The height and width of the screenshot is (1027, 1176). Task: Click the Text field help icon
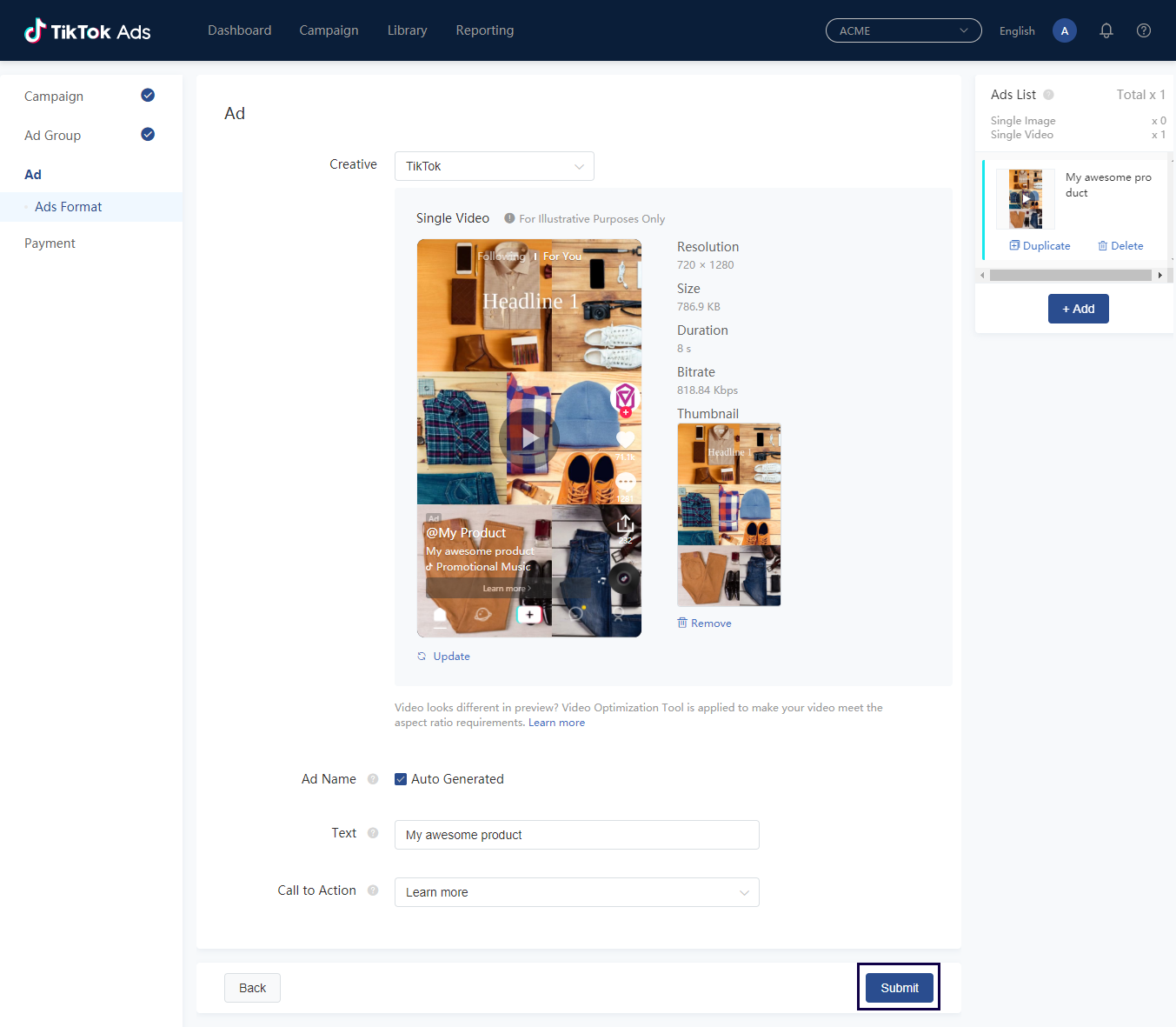tap(373, 833)
